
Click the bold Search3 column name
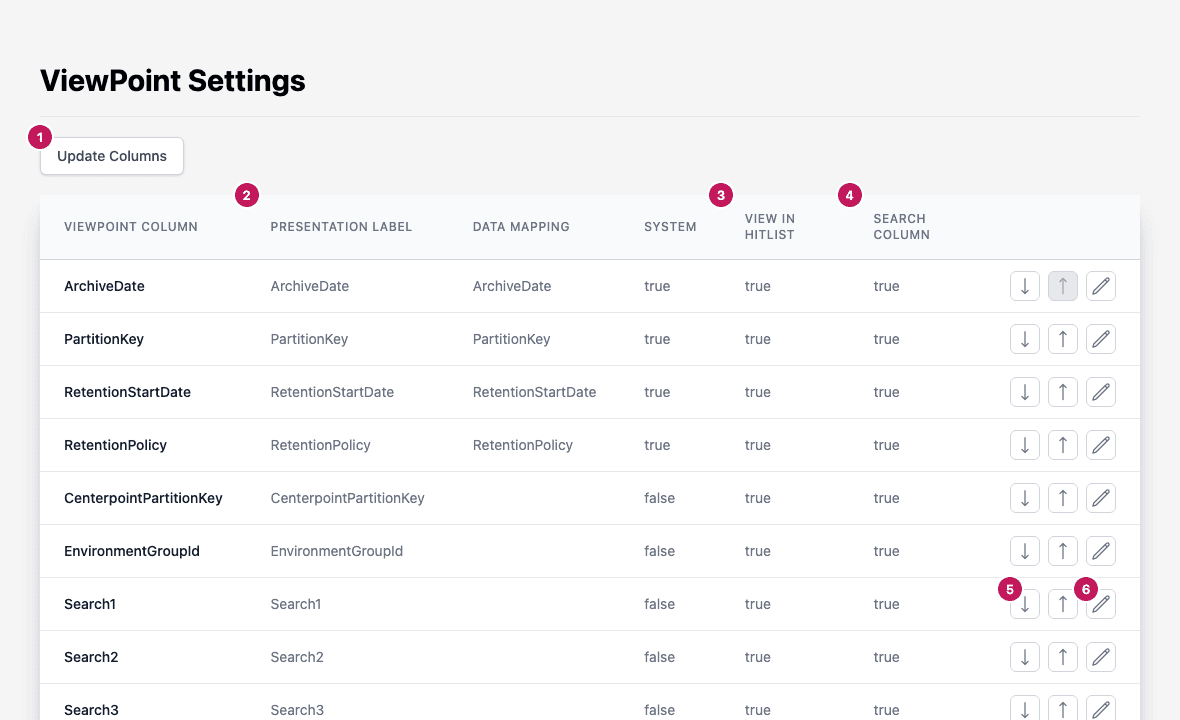[x=91, y=710]
